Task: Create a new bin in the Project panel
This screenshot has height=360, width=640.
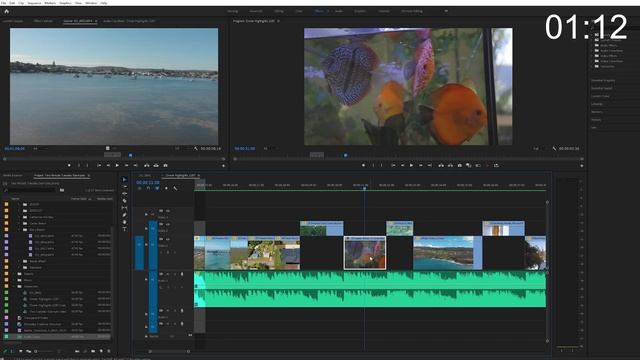Action: (x=93, y=351)
